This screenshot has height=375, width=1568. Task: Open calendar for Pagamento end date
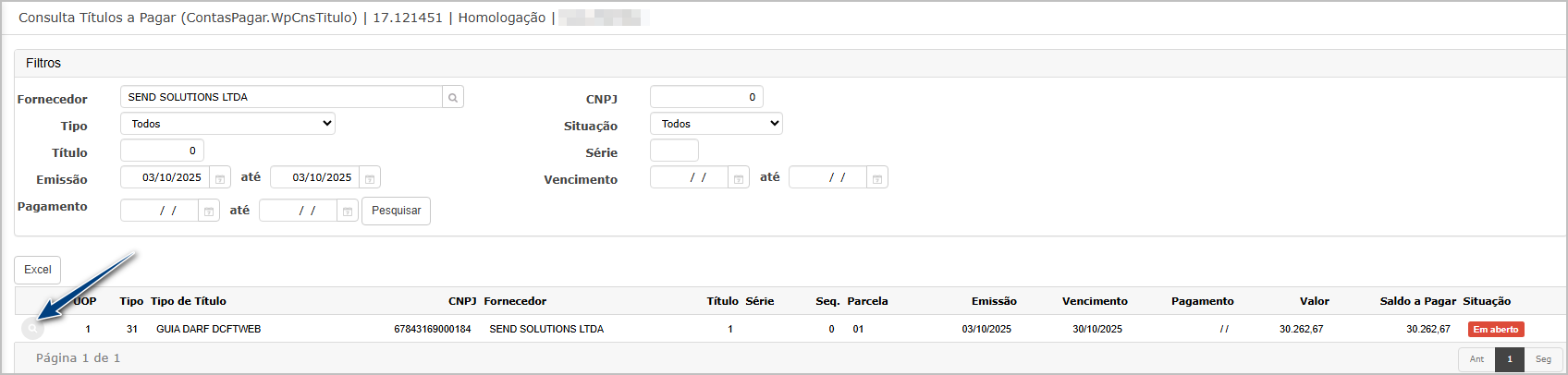tap(348, 212)
